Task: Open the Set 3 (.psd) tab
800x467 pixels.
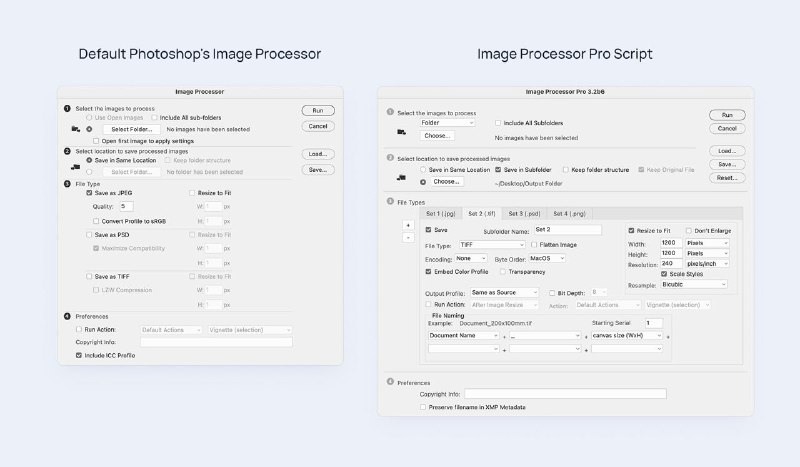Action: click(524, 214)
